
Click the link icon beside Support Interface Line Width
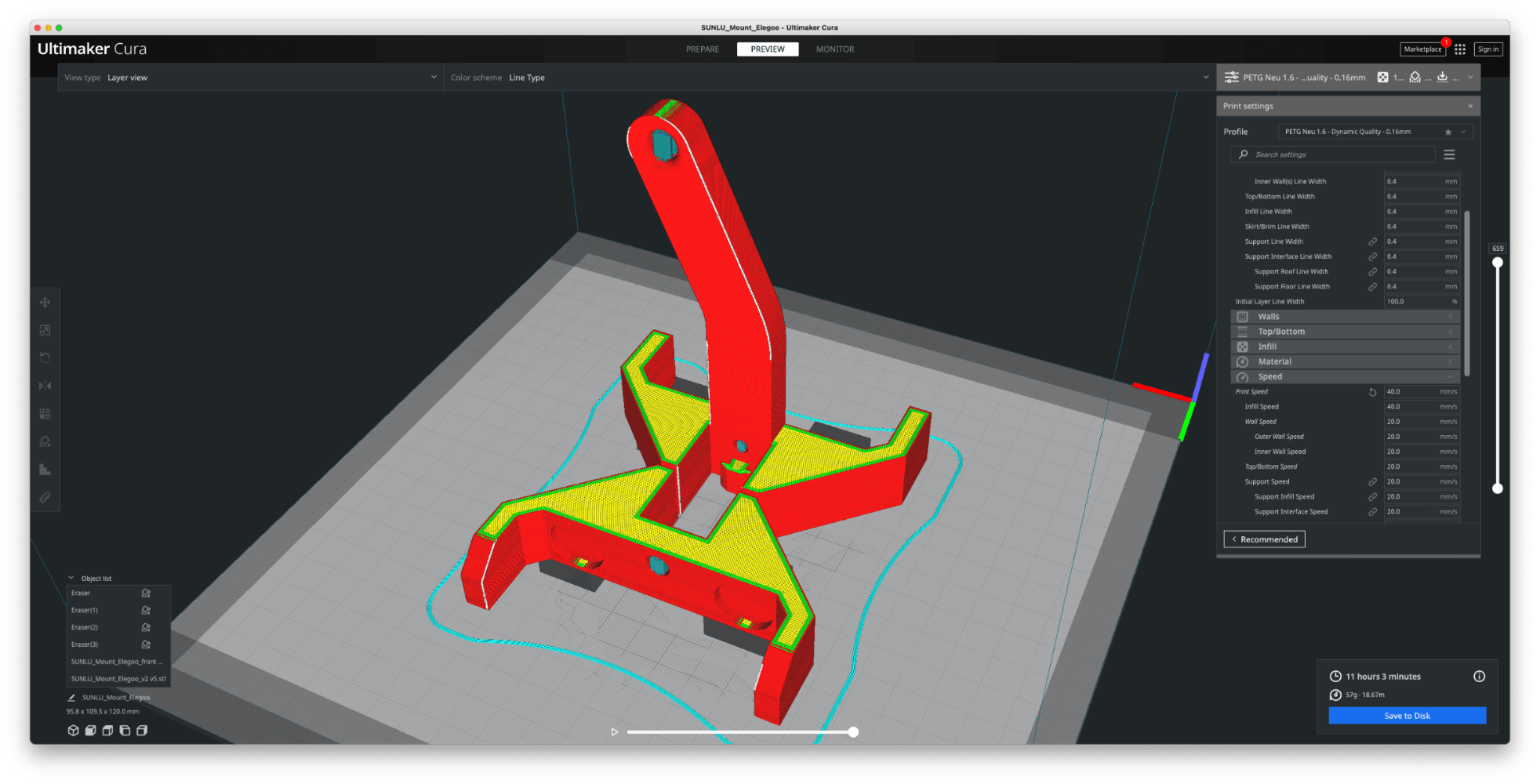tap(1373, 257)
